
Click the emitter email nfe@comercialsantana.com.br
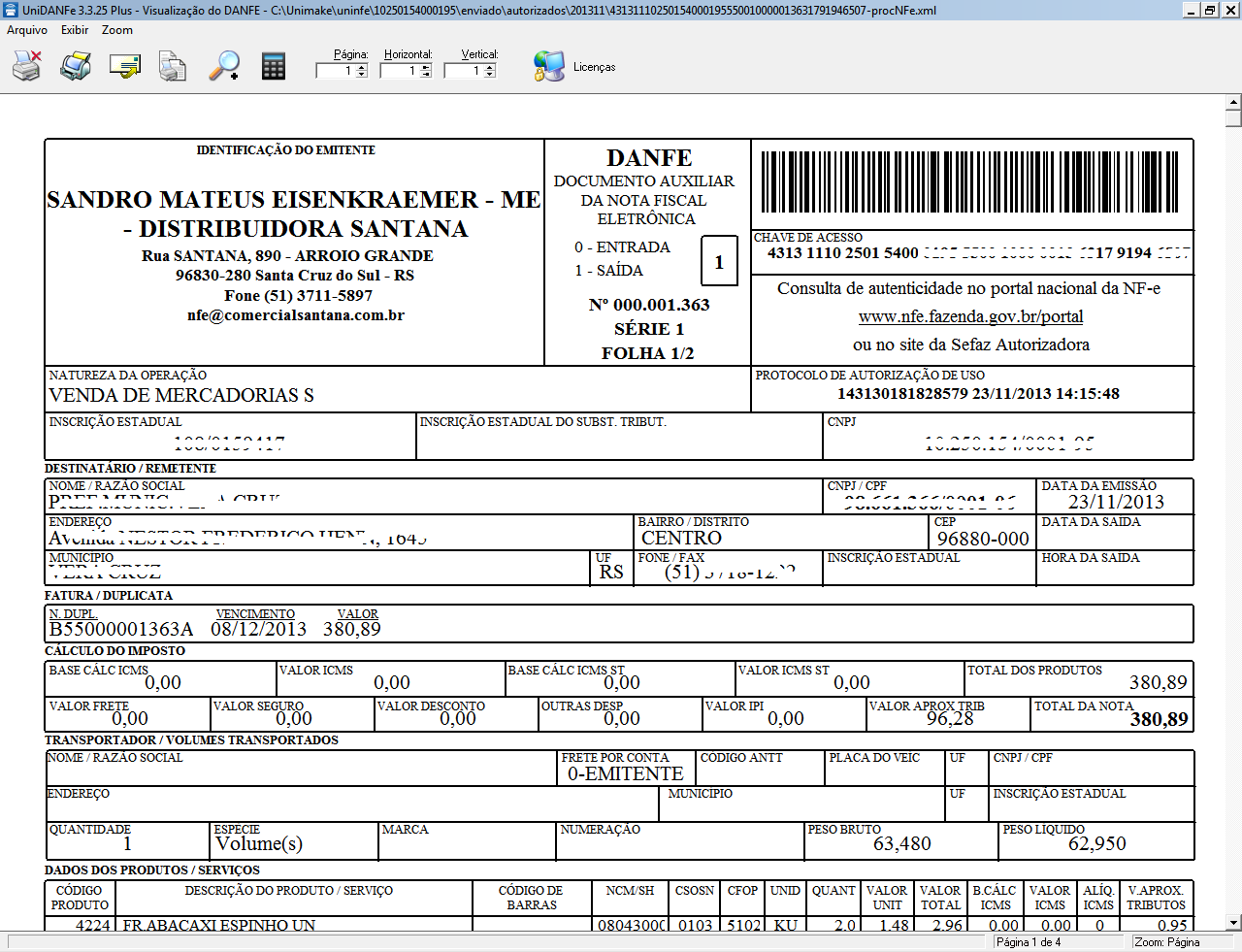296,315
